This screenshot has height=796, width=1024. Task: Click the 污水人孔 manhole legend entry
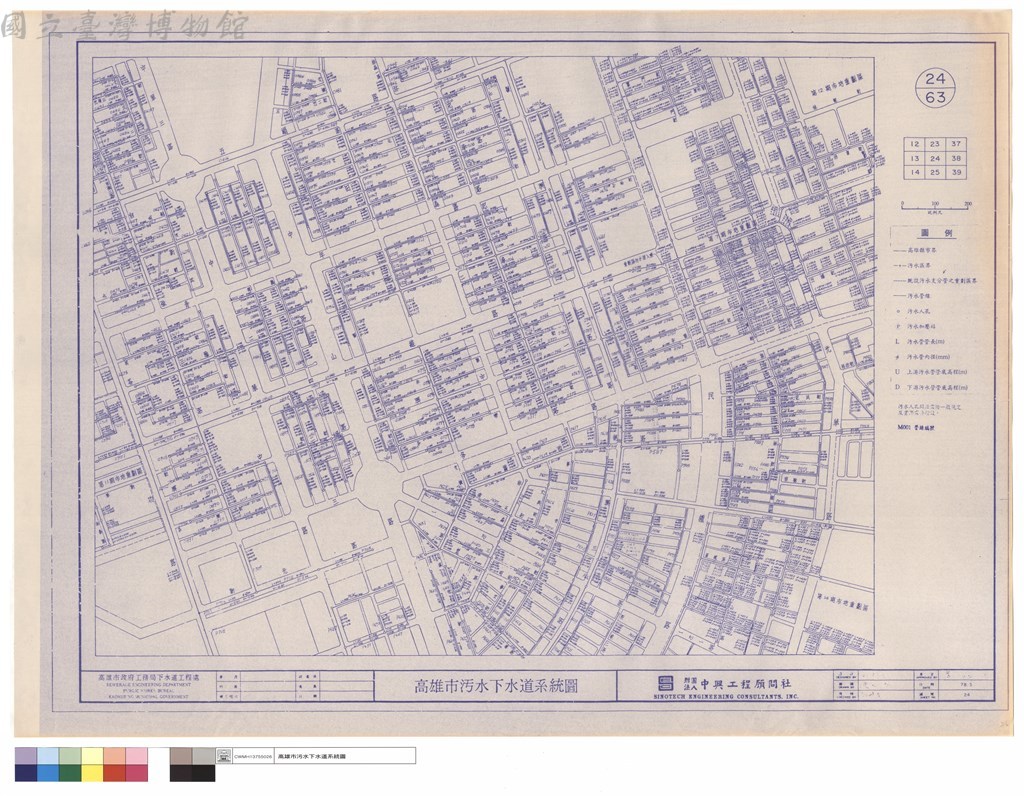(914, 311)
